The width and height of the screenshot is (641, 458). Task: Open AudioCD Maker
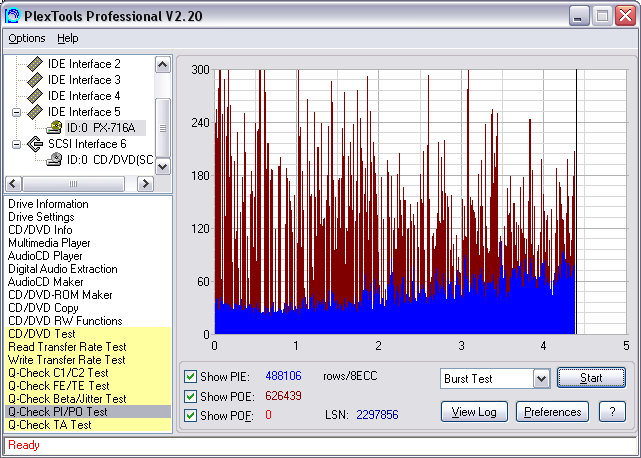(45, 282)
